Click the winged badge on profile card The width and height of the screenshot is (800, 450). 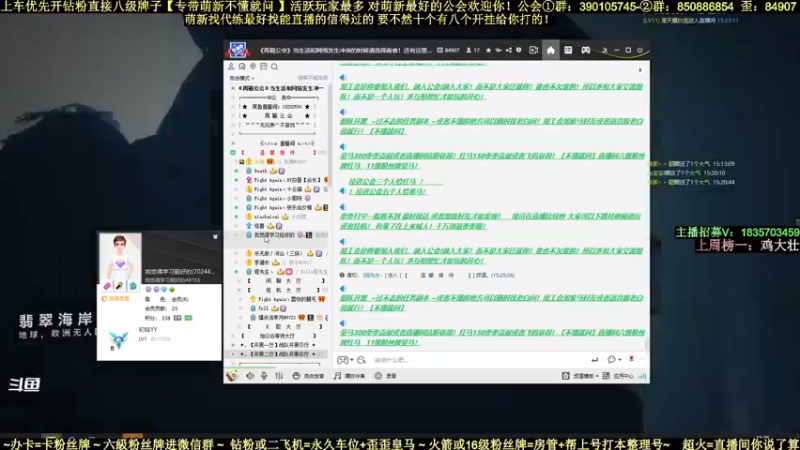click(118, 340)
